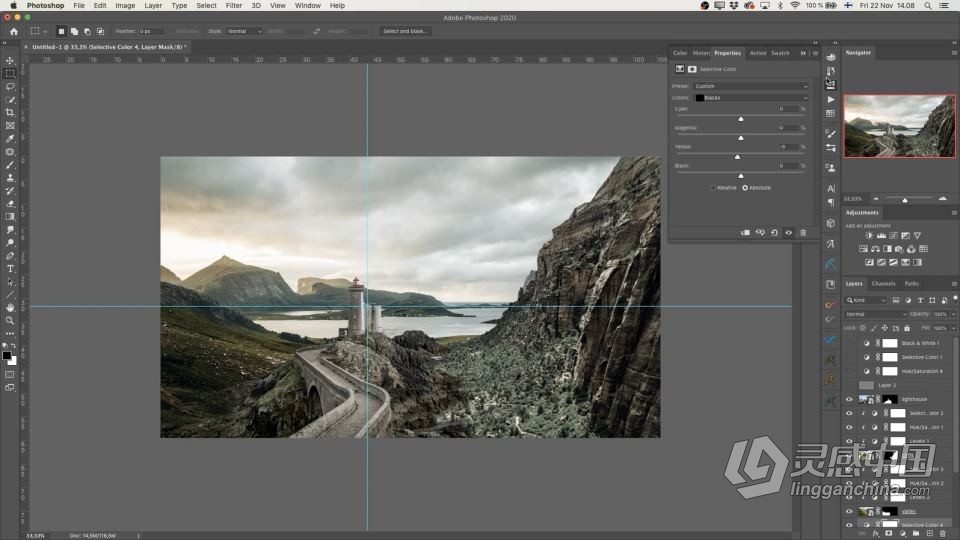The height and width of the screenshot is (540, 960).
Task: Add a Photo Filter adjustment
Action: pyautogui.click(x=899, y=249)
